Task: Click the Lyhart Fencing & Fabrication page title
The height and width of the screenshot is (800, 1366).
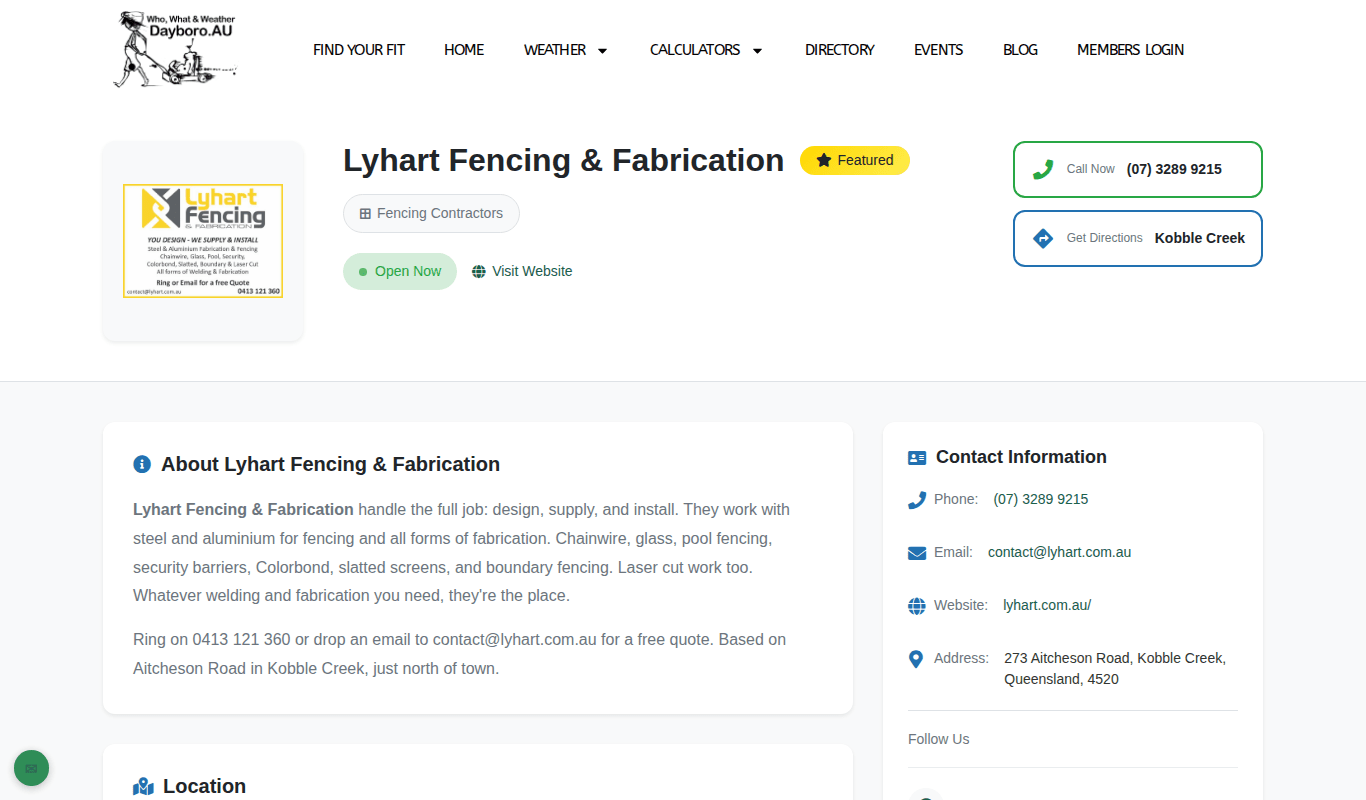Action: click(563, 160)
